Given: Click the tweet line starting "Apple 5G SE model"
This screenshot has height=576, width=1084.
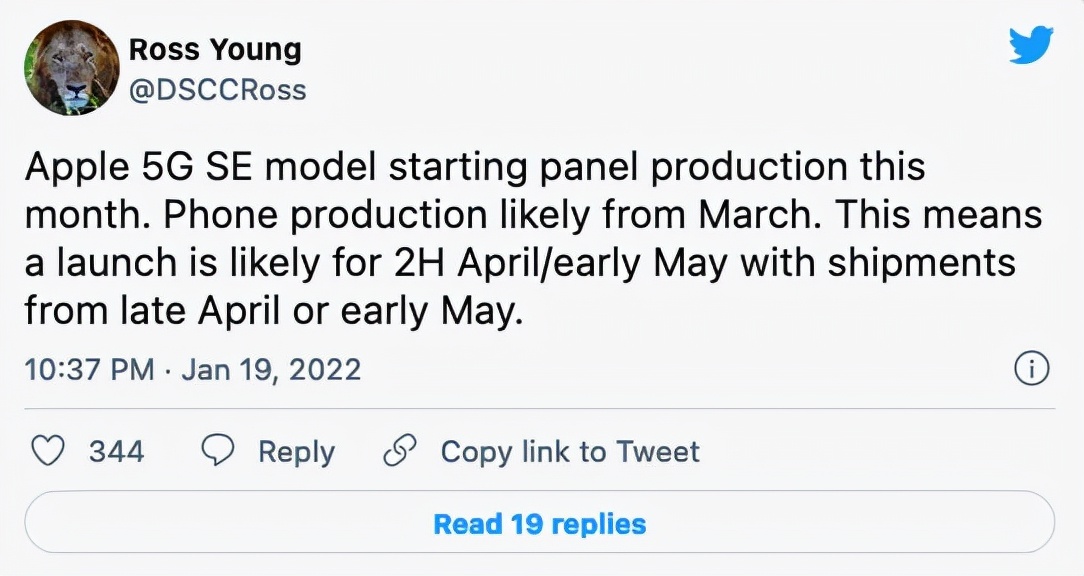Looking at the screenshot, I should (x=475, y=168).
